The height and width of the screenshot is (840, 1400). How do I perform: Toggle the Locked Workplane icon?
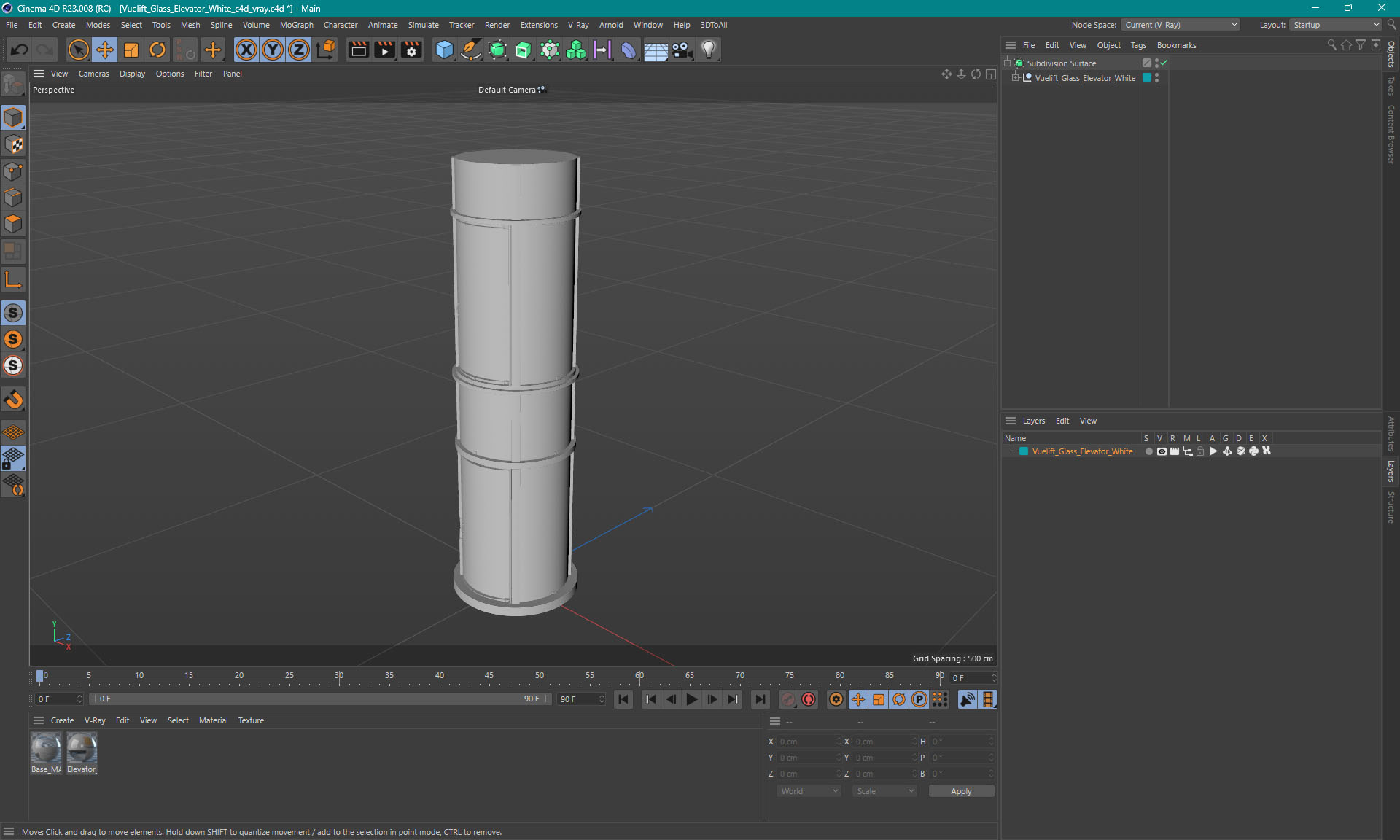(13, 459)
